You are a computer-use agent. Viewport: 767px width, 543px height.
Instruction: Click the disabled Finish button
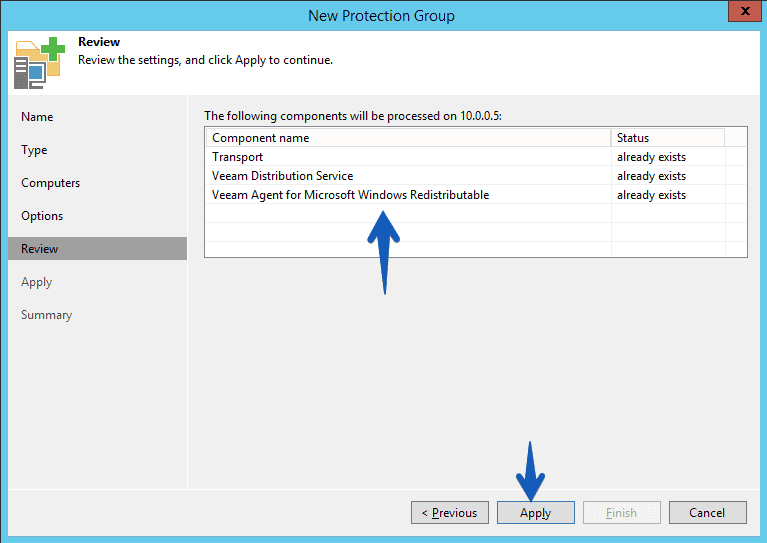point(622,512)
